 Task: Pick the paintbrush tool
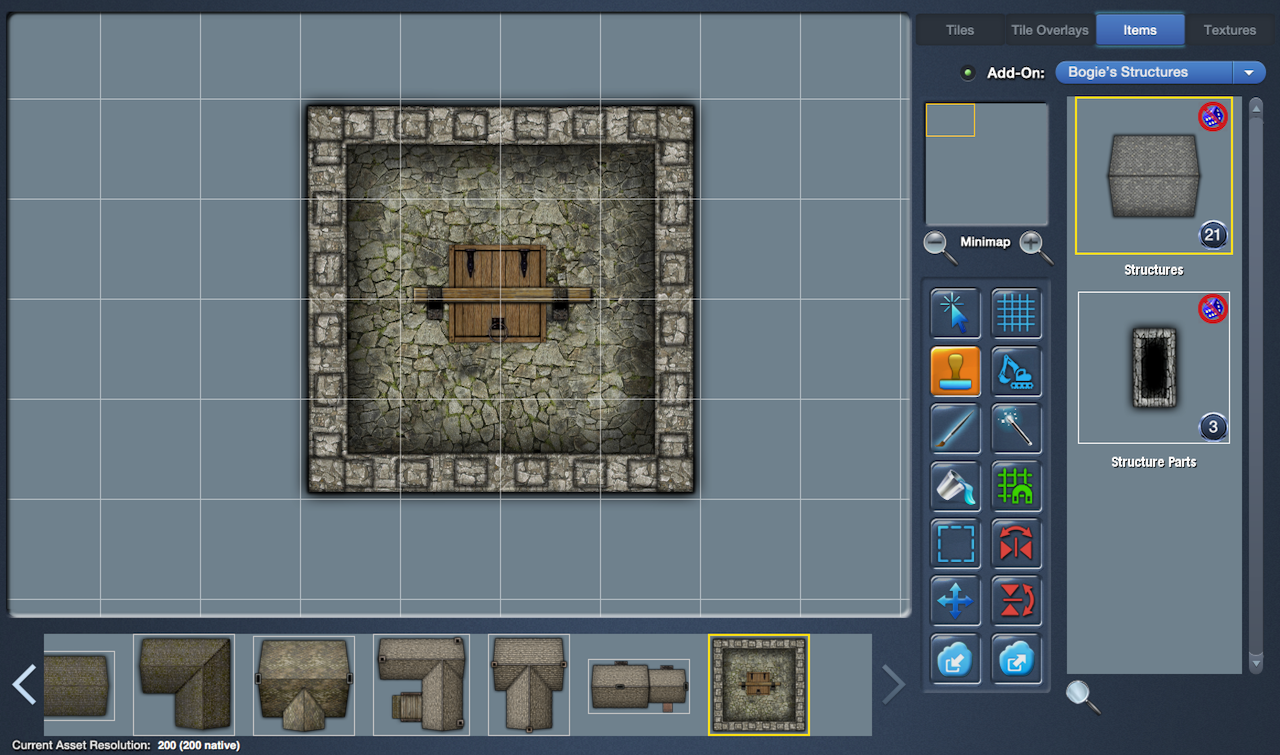[955, 428]
